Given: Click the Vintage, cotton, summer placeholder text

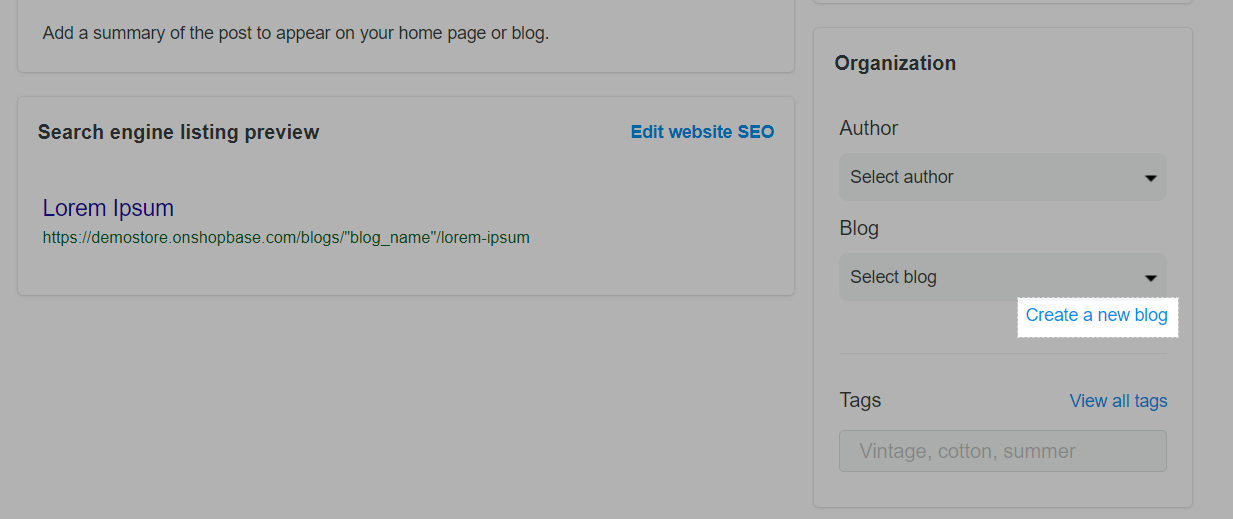Looking at the screenshot, I should (x=967, y=451).
